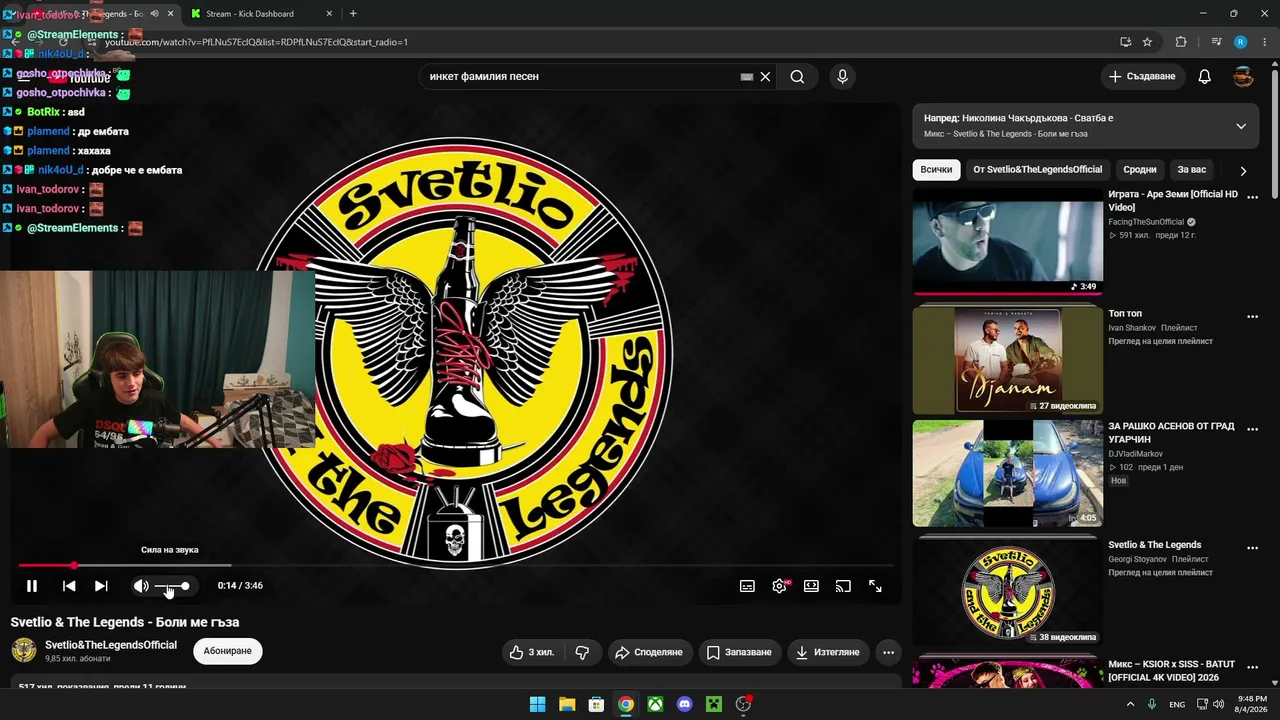The height and width of the screenshot is (720, 1280).
Task: Switch player to theater mode
Action: tap(811, 586)
